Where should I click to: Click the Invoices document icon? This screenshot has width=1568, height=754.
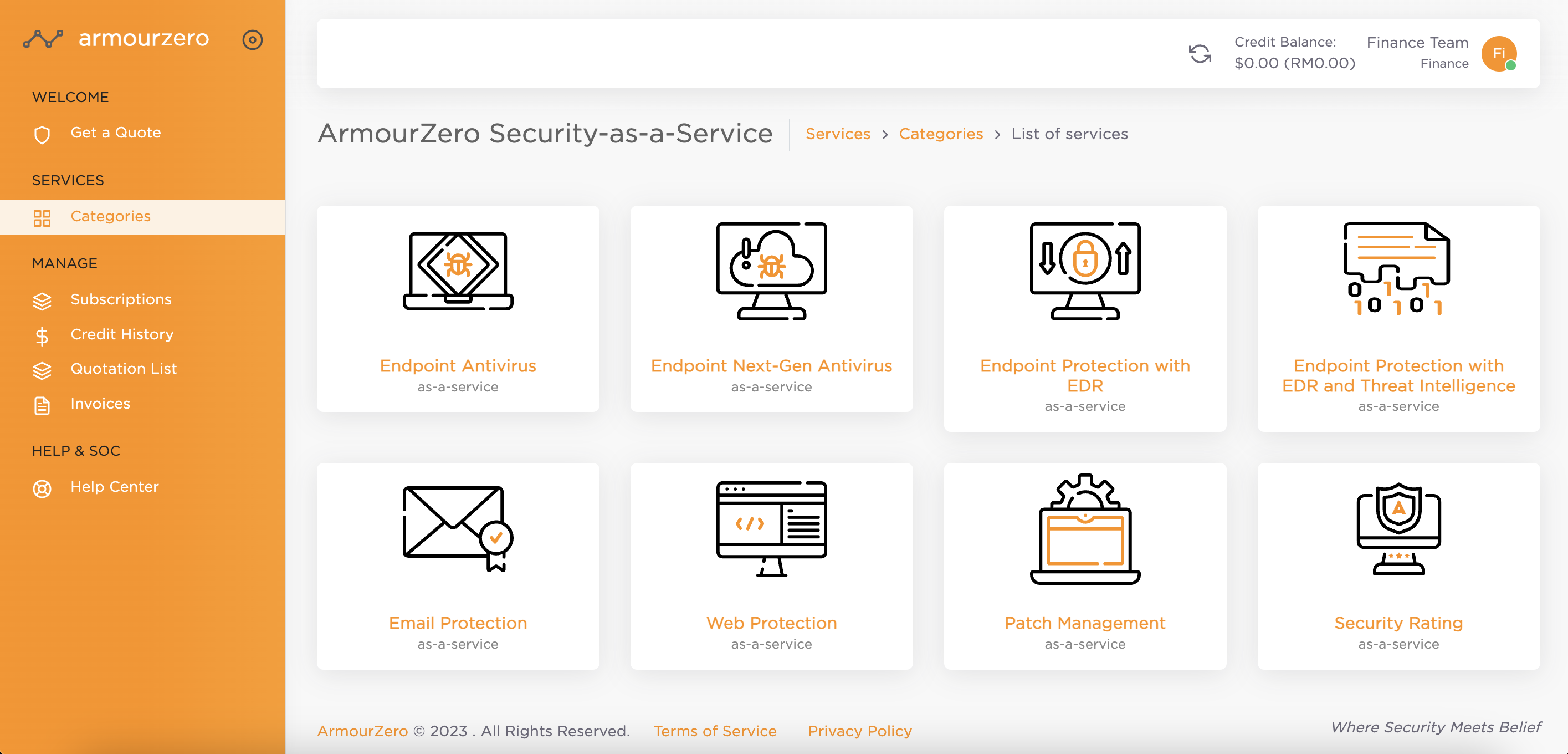click(42, 405)
